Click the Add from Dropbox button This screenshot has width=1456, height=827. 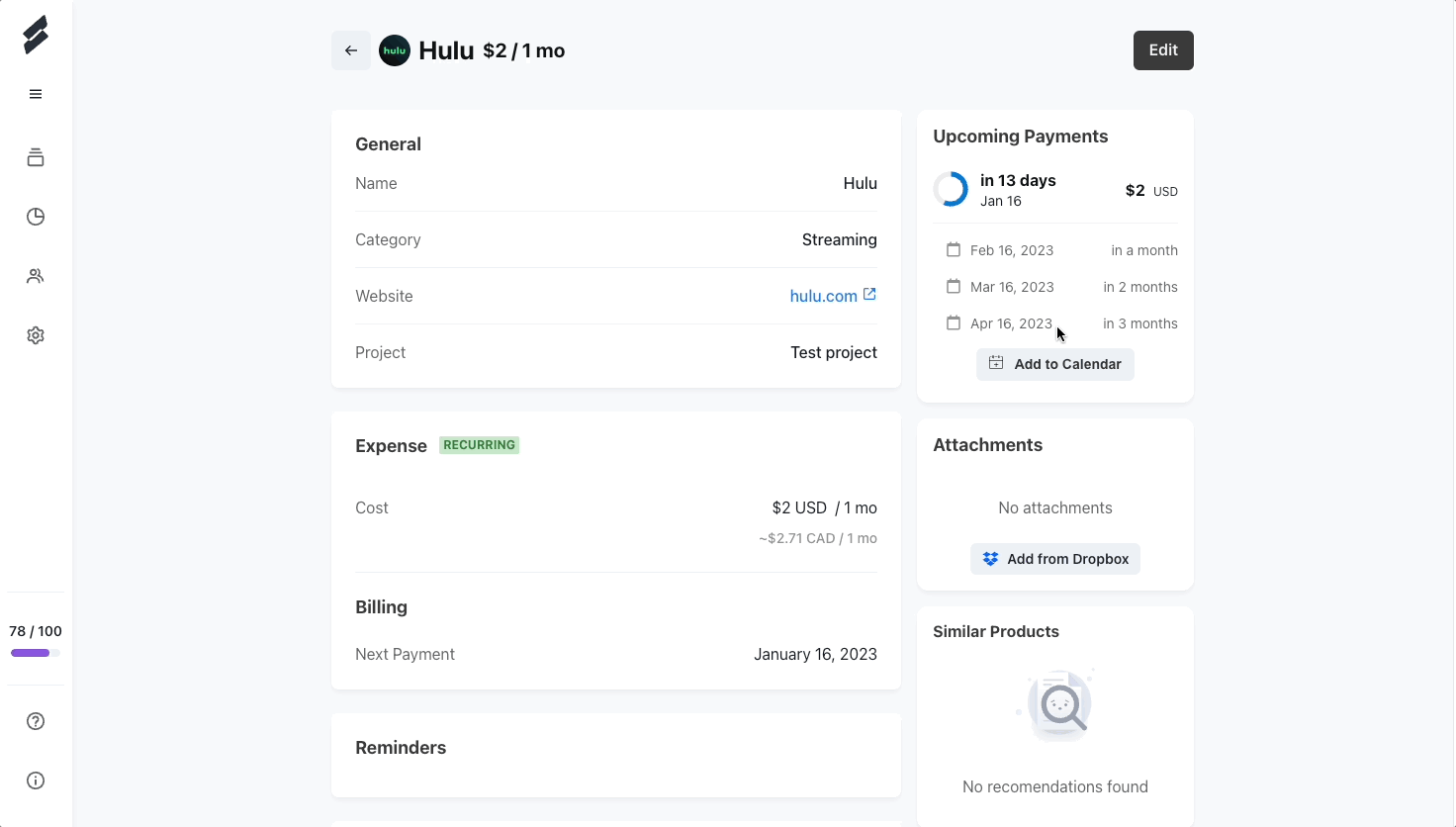click(1055, 559)
